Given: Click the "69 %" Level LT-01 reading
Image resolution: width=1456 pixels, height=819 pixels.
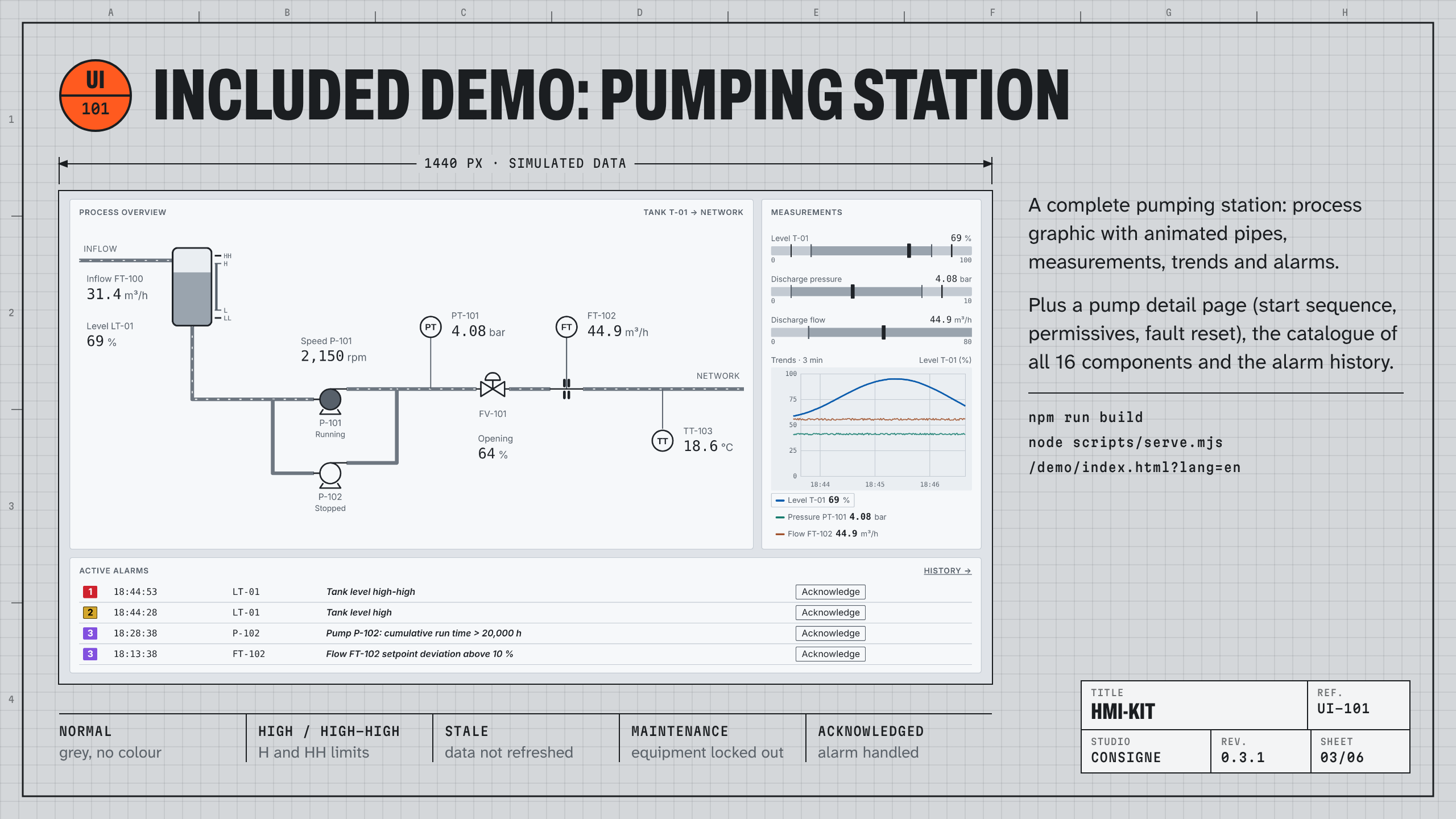Looking at the screenshot, I should 101,341.
